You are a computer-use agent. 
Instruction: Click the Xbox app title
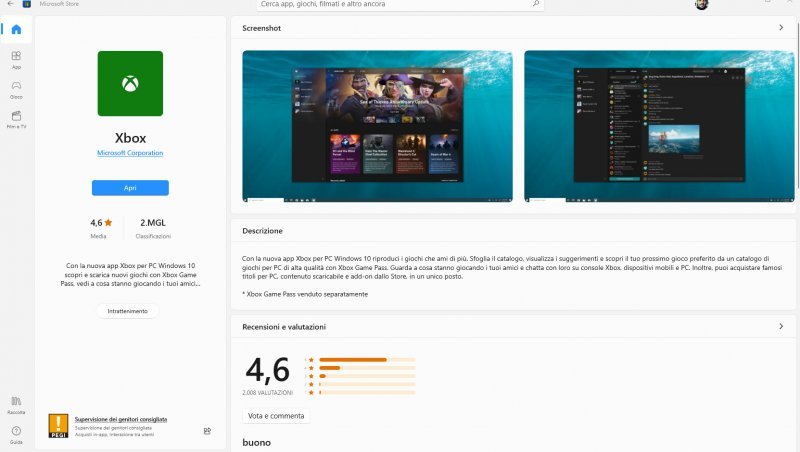click(x=130, y=138)
